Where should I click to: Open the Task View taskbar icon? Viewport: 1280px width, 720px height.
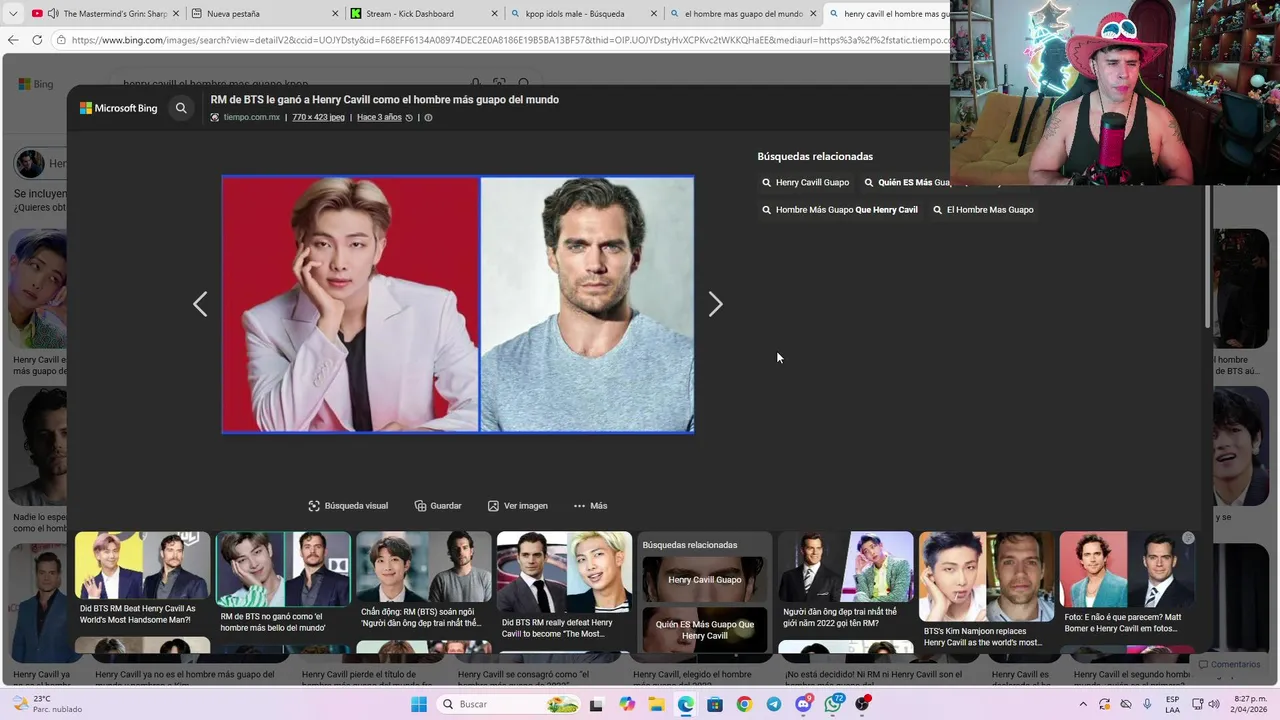tap(597, 704)
